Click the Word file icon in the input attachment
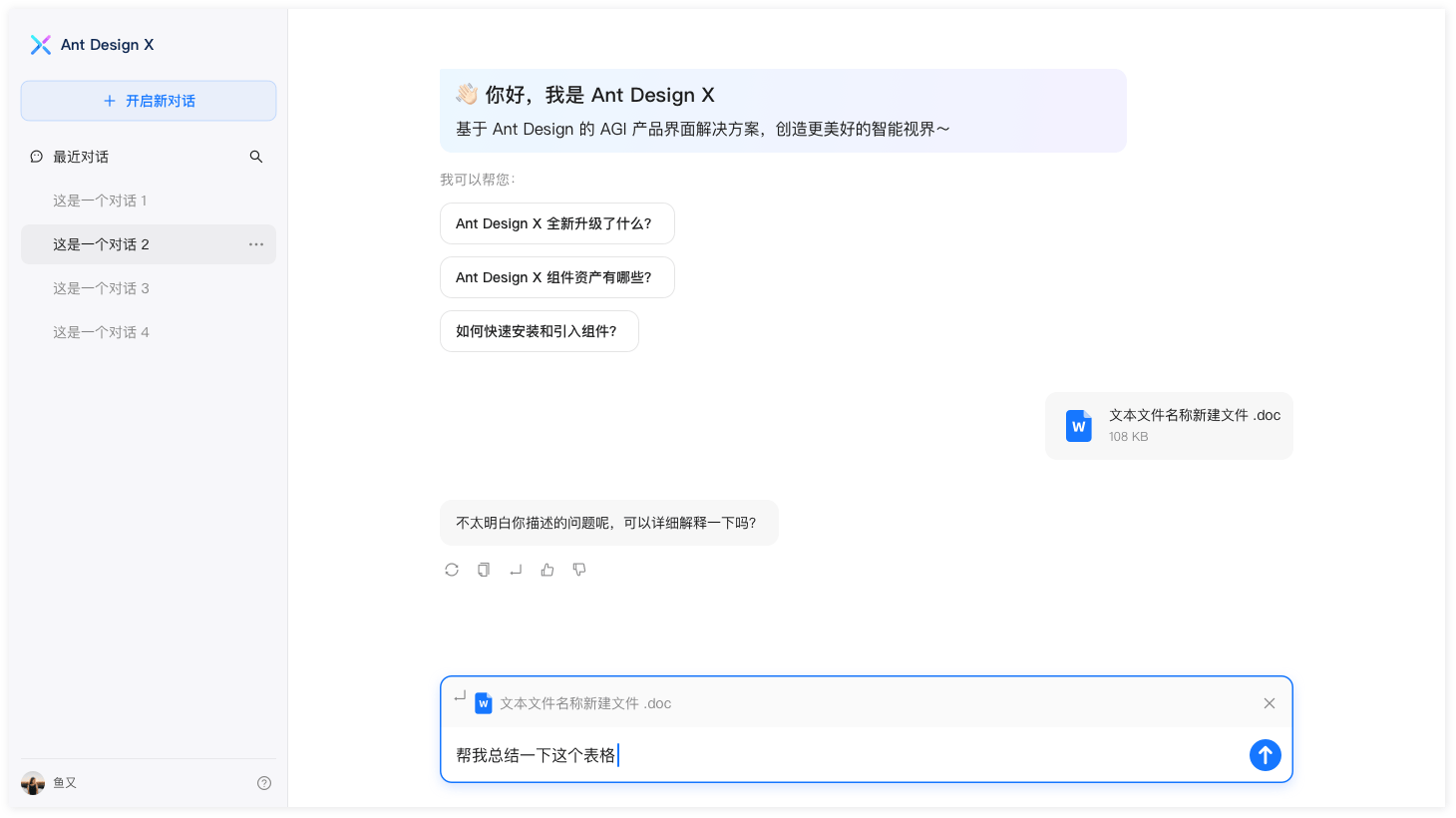 click(x=484, y=703)
